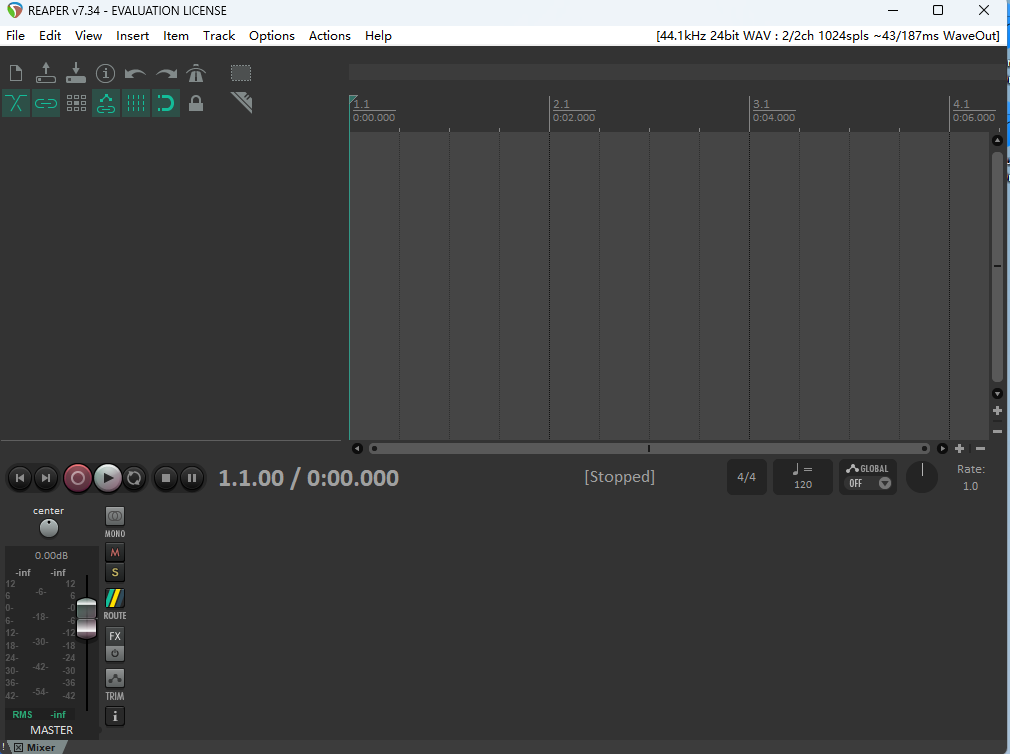Open the Track menu
The height and width of the screenshot is (754, 1010).
[219, 36]
